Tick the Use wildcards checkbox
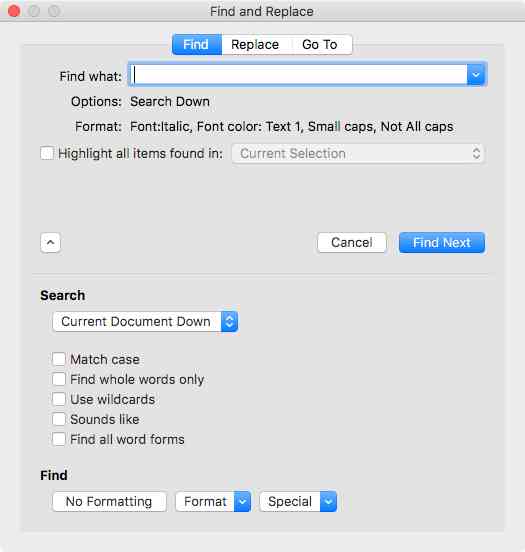Screen dimensions: 525x552 pyautogui.click(x=59, y=399)
